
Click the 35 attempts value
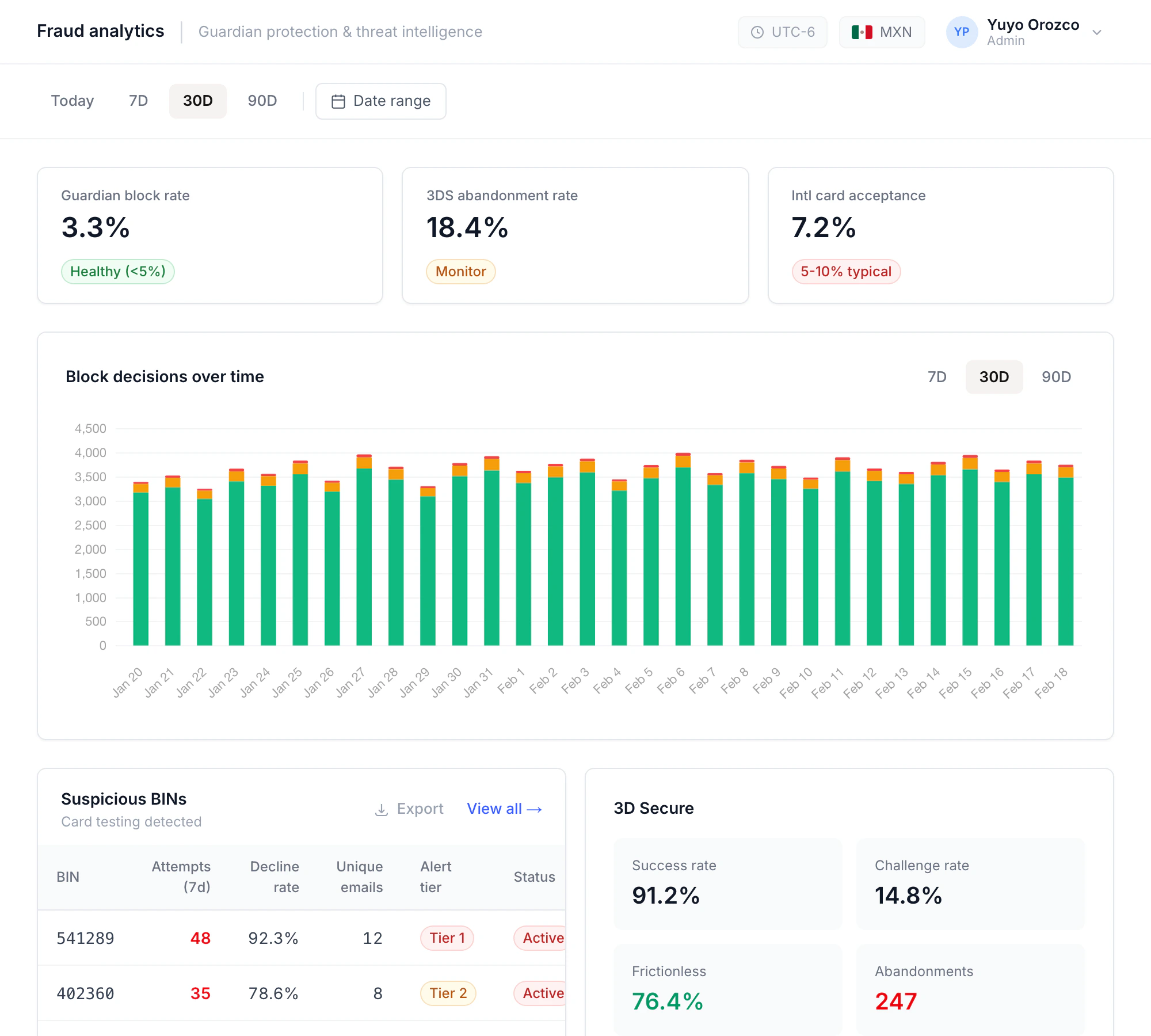(200, 993)
